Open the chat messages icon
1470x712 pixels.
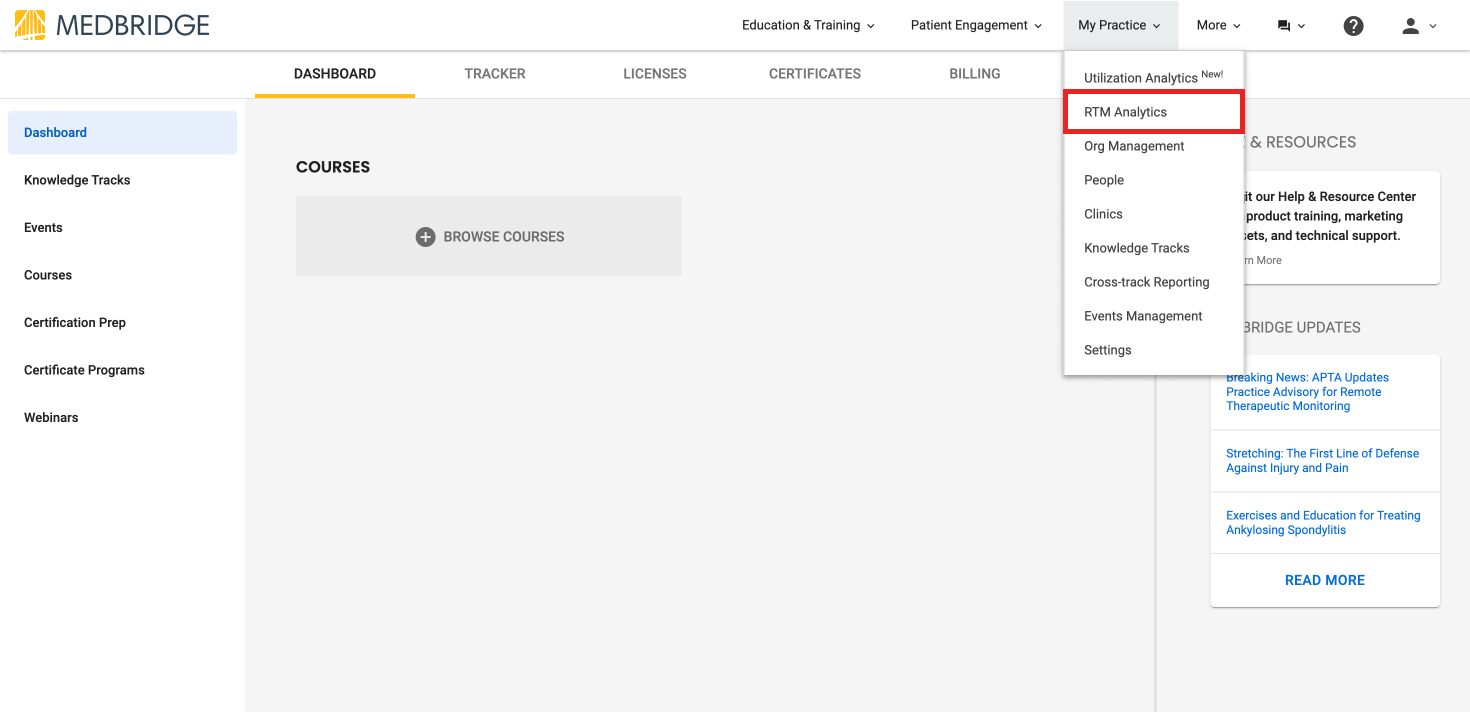tap(1284, 26)
